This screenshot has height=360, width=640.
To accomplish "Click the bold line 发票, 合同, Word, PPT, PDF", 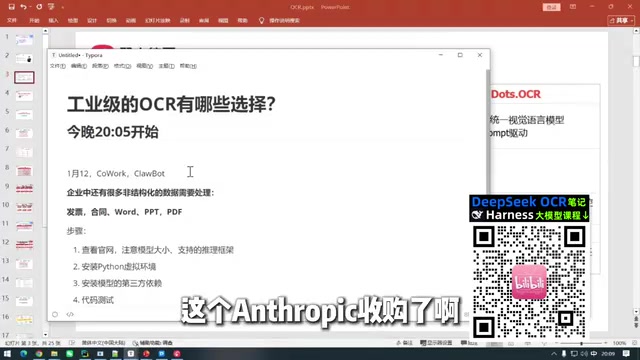I will (x=124, y=212).
